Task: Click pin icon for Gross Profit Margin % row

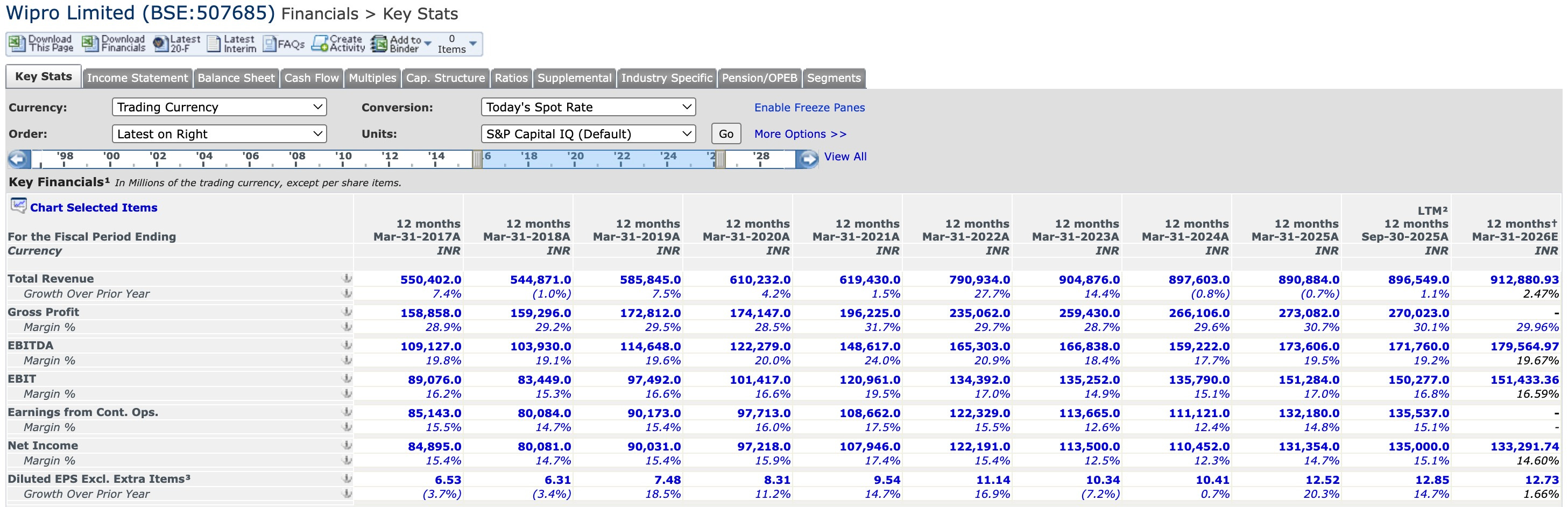Action: [347, 327]
